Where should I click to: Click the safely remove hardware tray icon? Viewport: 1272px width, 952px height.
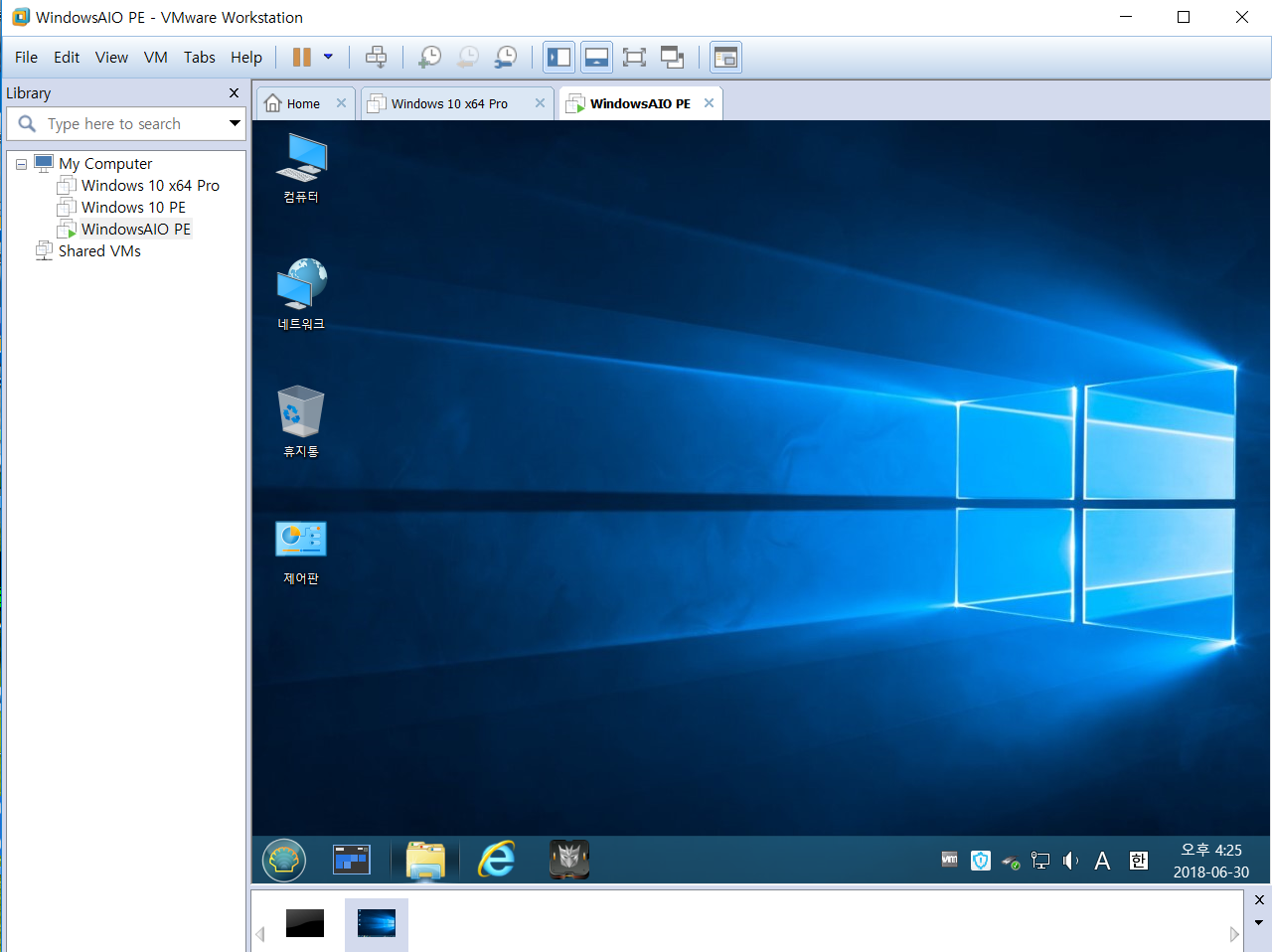point(1011,862)
